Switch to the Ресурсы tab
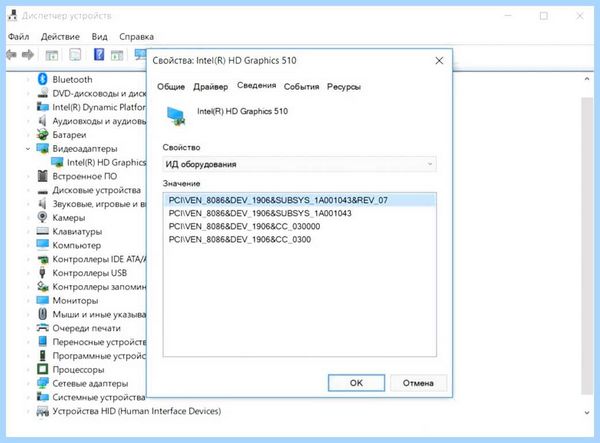The width and height of the screenshot is (600, 443). click(x=344, y=87)
